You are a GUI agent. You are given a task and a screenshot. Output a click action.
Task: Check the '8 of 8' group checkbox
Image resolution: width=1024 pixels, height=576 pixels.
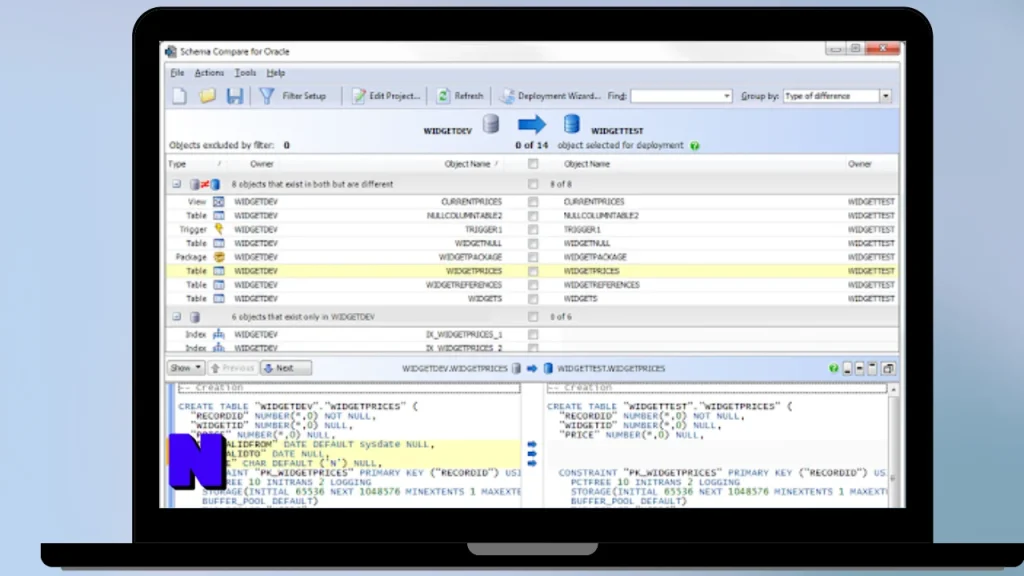[533, 184]
